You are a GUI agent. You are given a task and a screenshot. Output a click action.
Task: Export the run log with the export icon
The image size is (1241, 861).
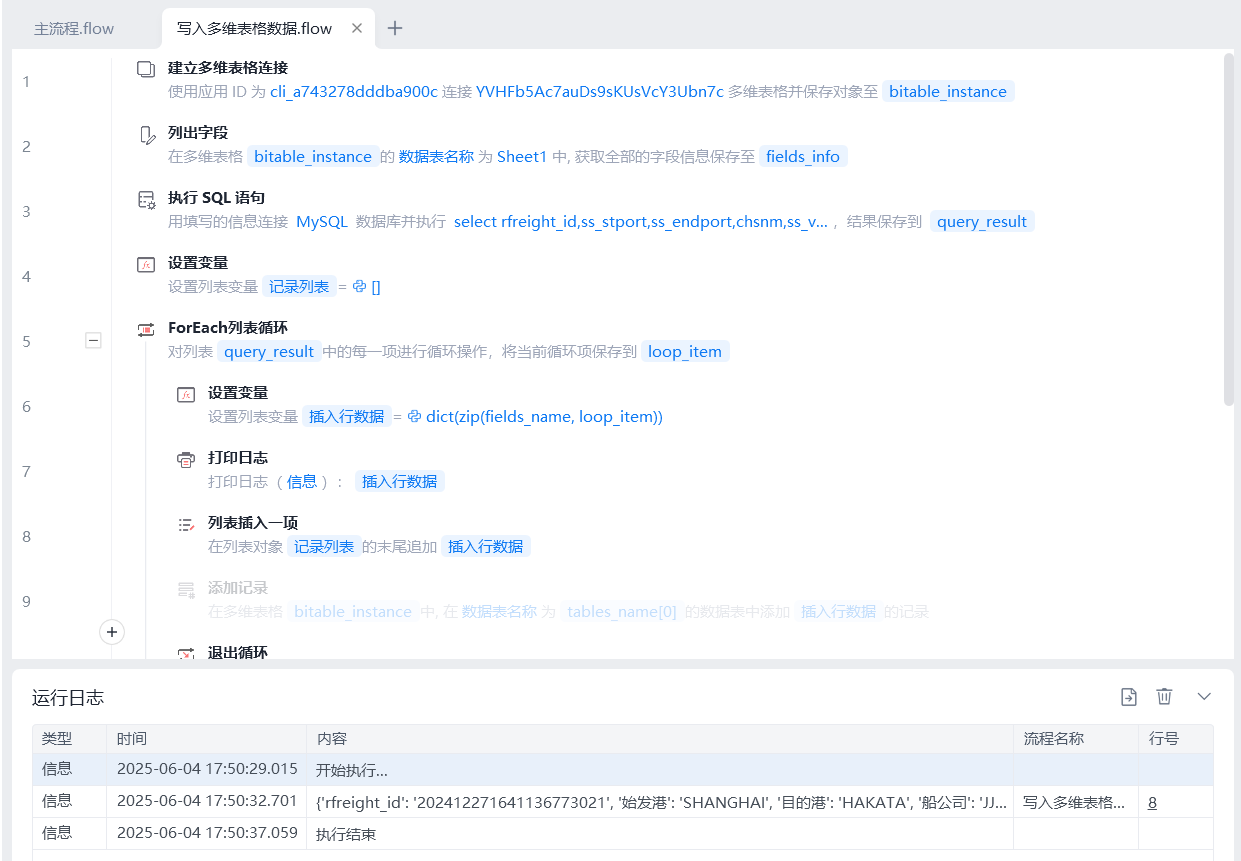pos(1129,697)
